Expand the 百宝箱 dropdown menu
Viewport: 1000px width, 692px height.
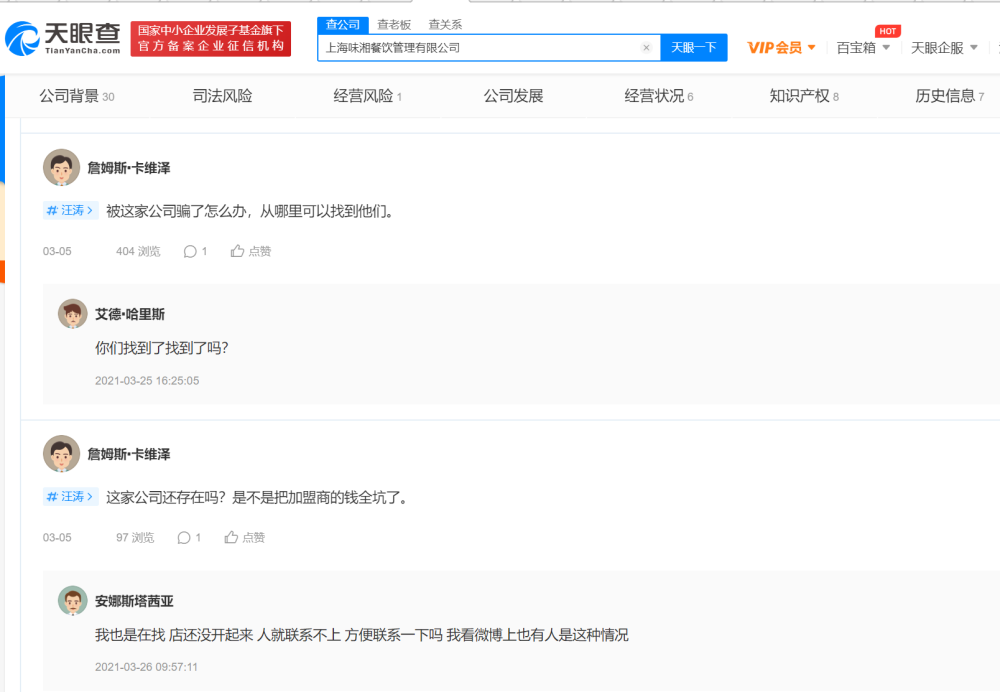[863, 48]
